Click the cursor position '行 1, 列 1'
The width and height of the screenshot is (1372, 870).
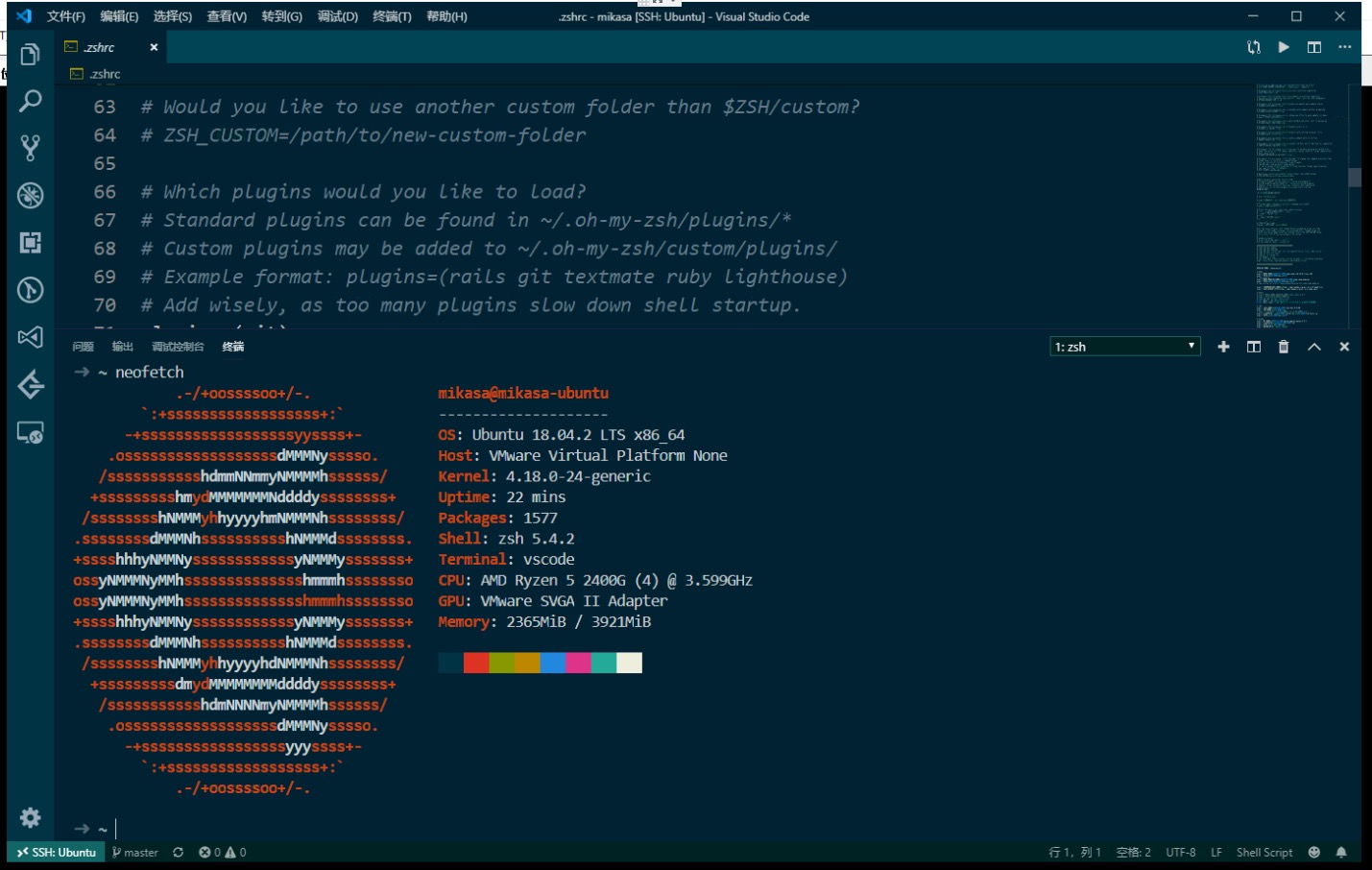1075,853
